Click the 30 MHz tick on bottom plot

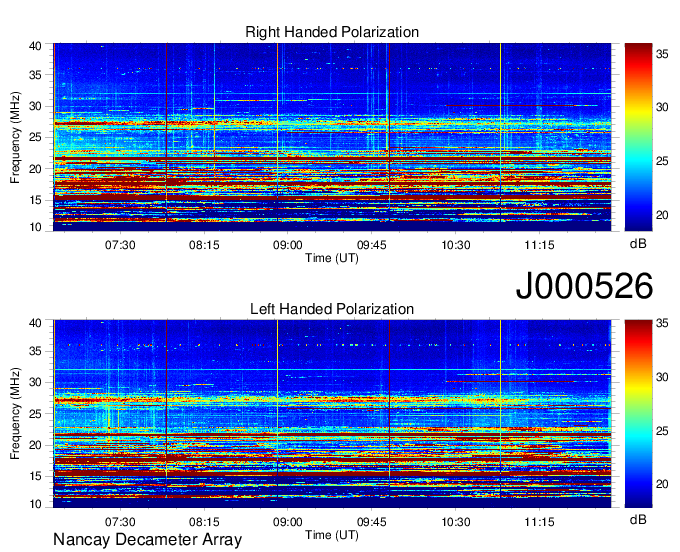coord(36,382)
